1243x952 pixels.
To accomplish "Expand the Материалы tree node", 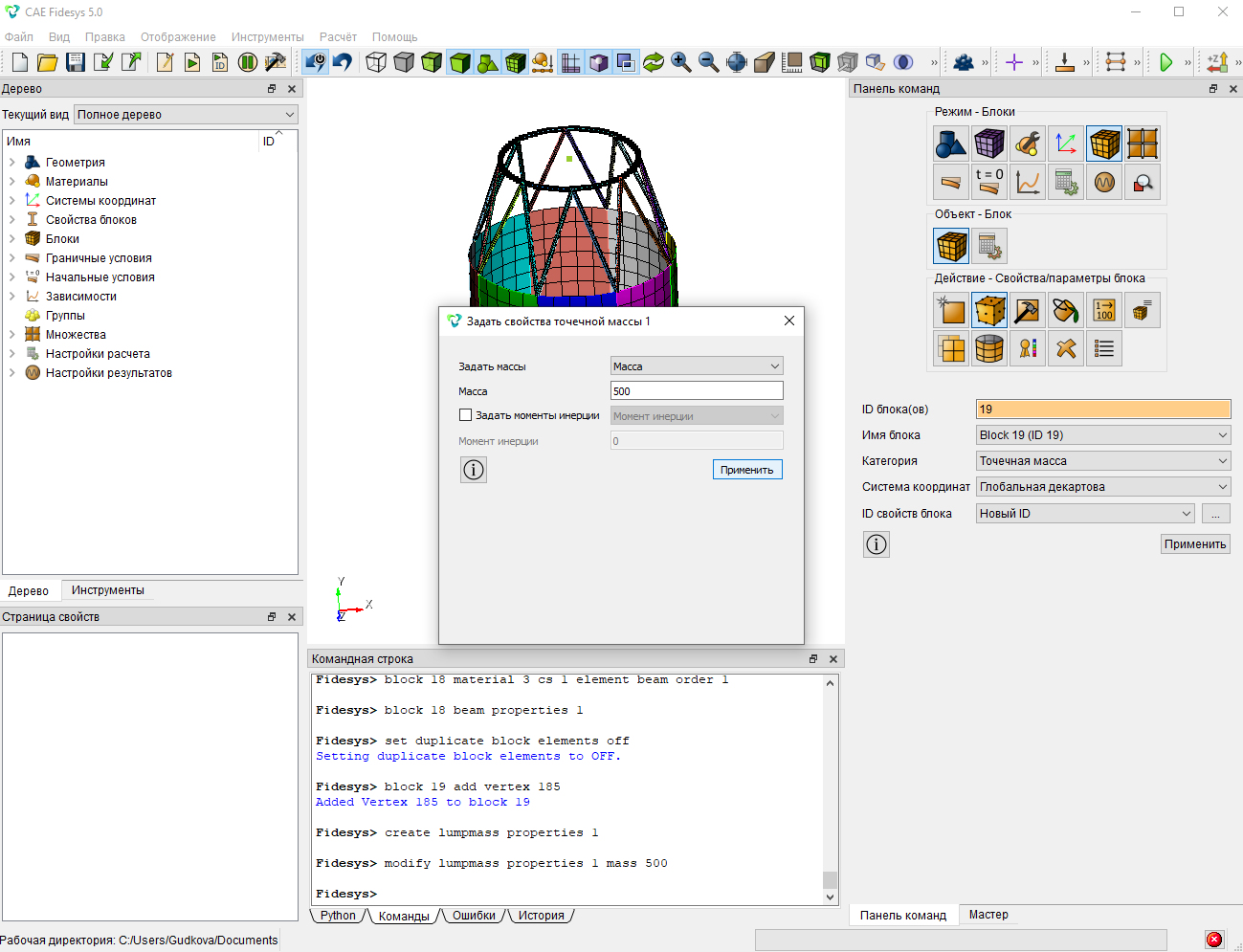I will coord(12,182).
